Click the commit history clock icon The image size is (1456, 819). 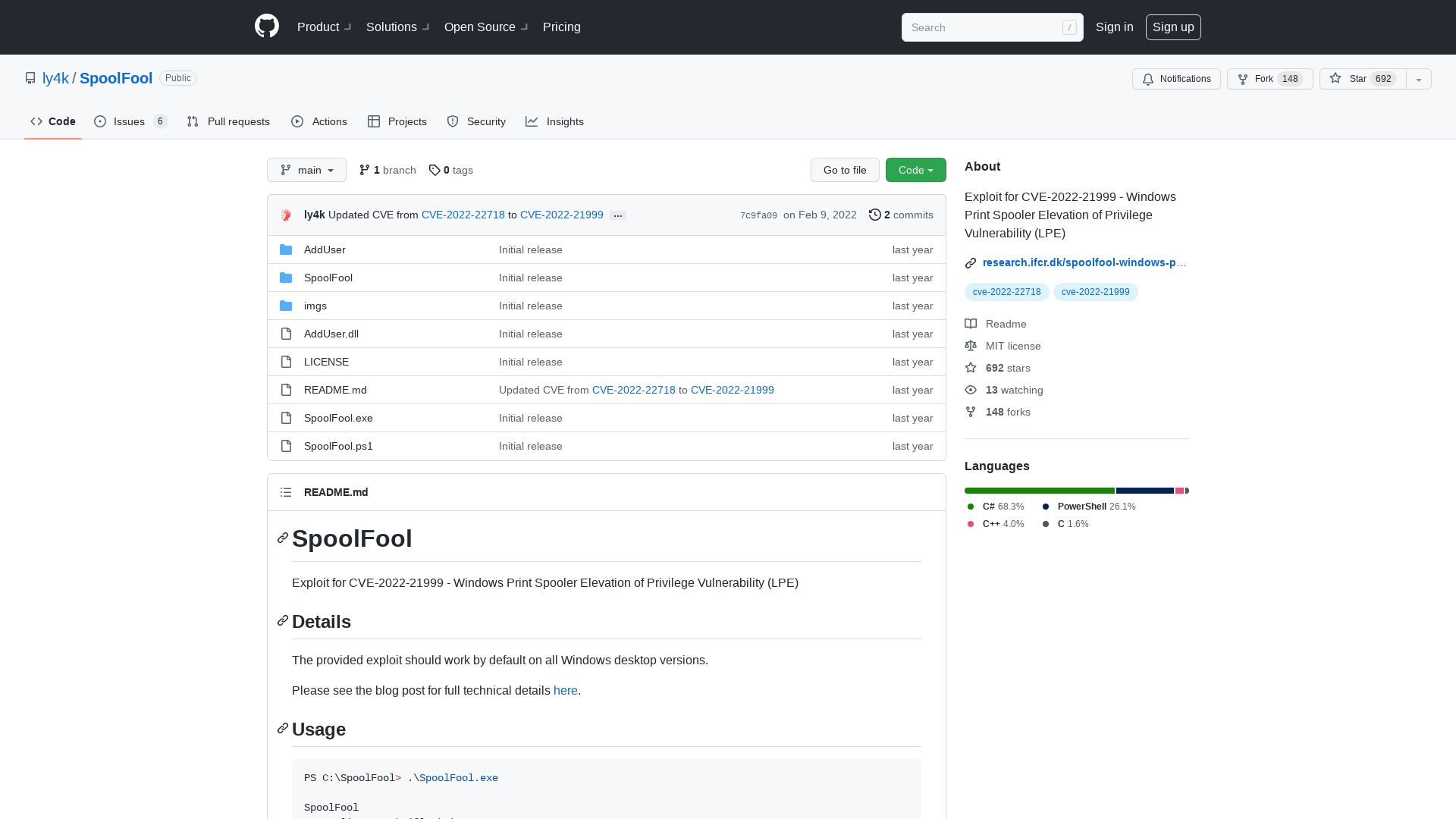(x=875, y=215)
